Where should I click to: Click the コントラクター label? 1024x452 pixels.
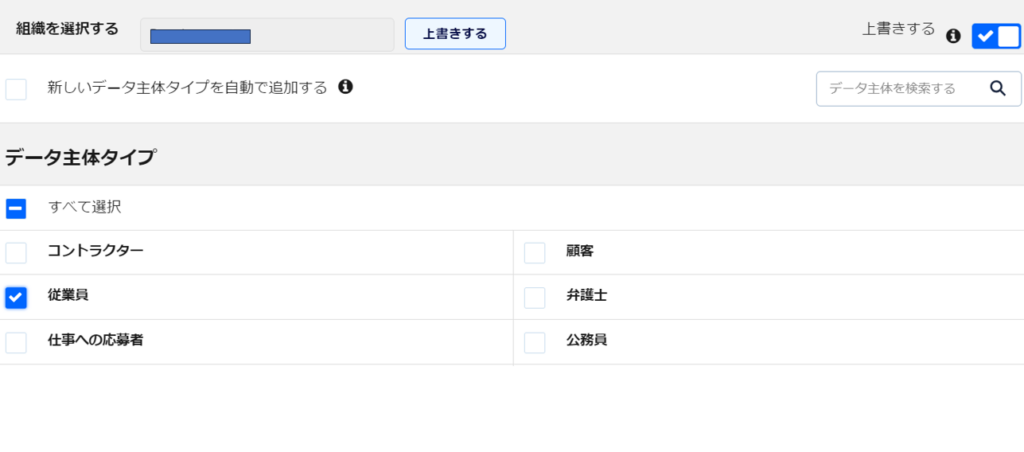pos(95,251)
